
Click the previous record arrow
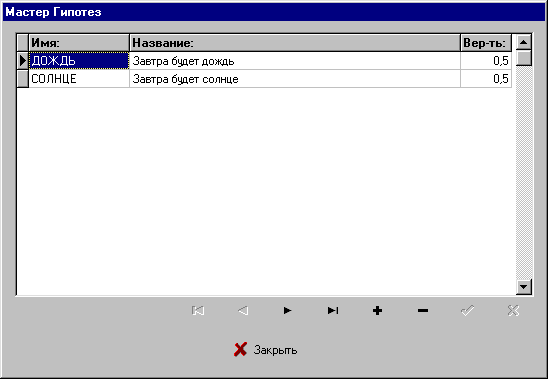click(x=243, y=310)
